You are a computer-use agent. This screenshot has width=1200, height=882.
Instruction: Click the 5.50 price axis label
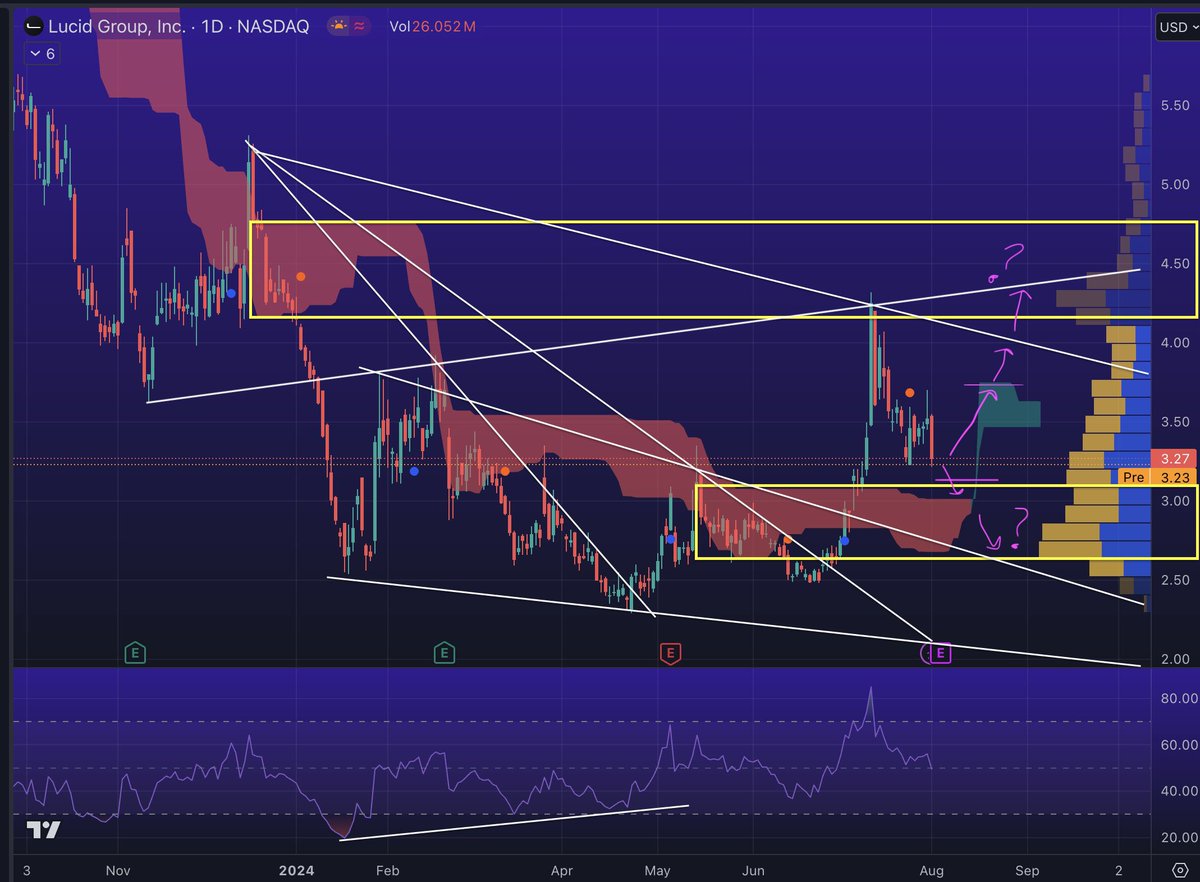click(x=1175, y=105)
